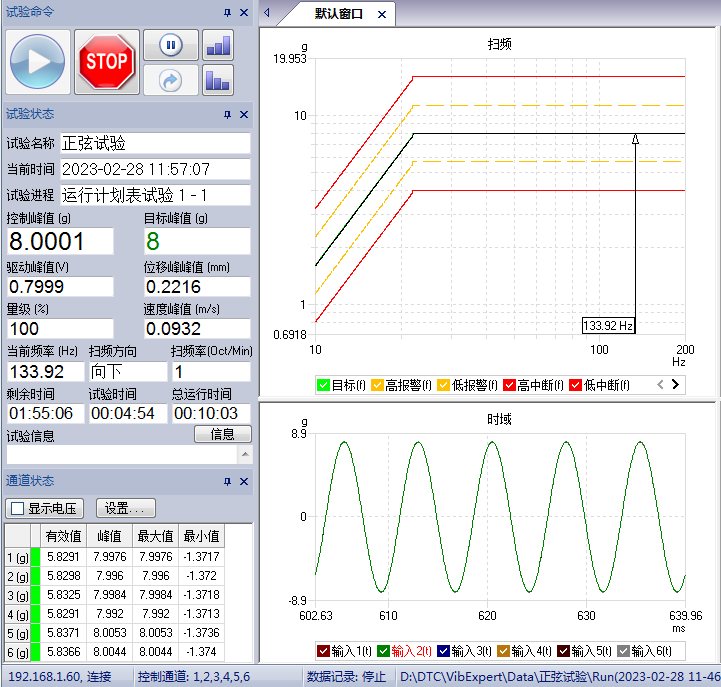721x687 pixels.
Task: Click channel 6 green status indicator
Action: tap(35, 652)
